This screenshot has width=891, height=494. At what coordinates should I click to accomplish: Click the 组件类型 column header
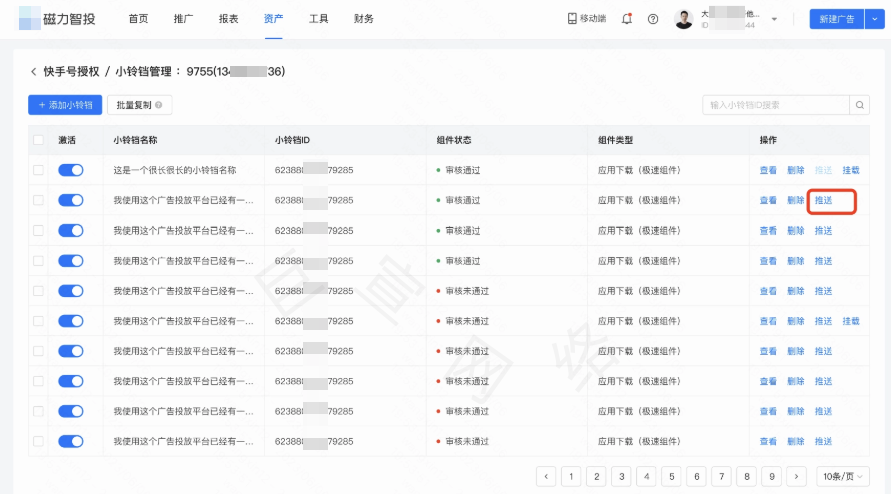(x=615, y=140)
